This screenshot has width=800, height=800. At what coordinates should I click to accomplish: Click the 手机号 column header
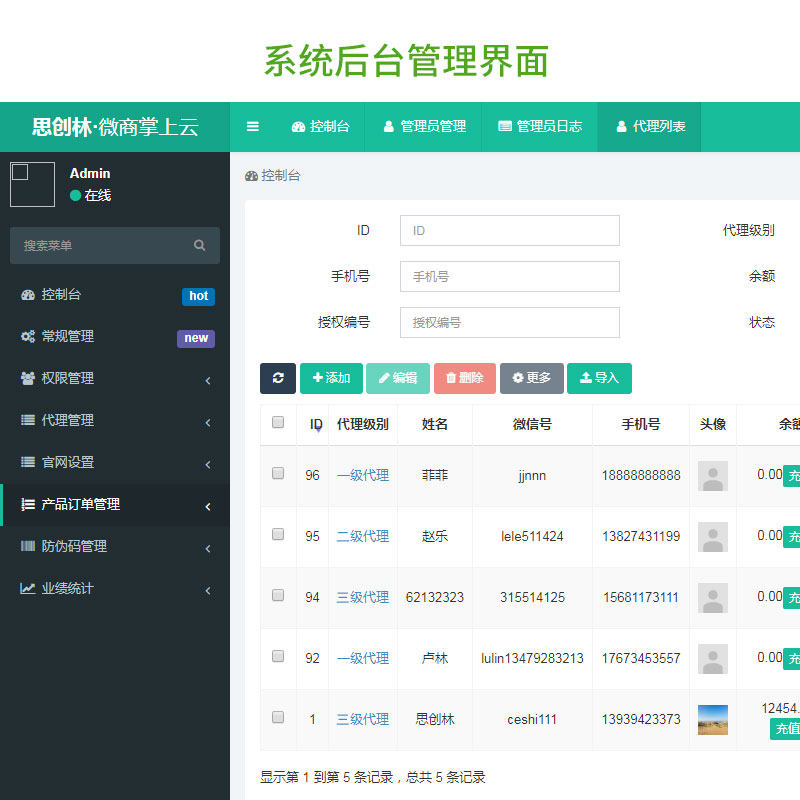point(641,424)
